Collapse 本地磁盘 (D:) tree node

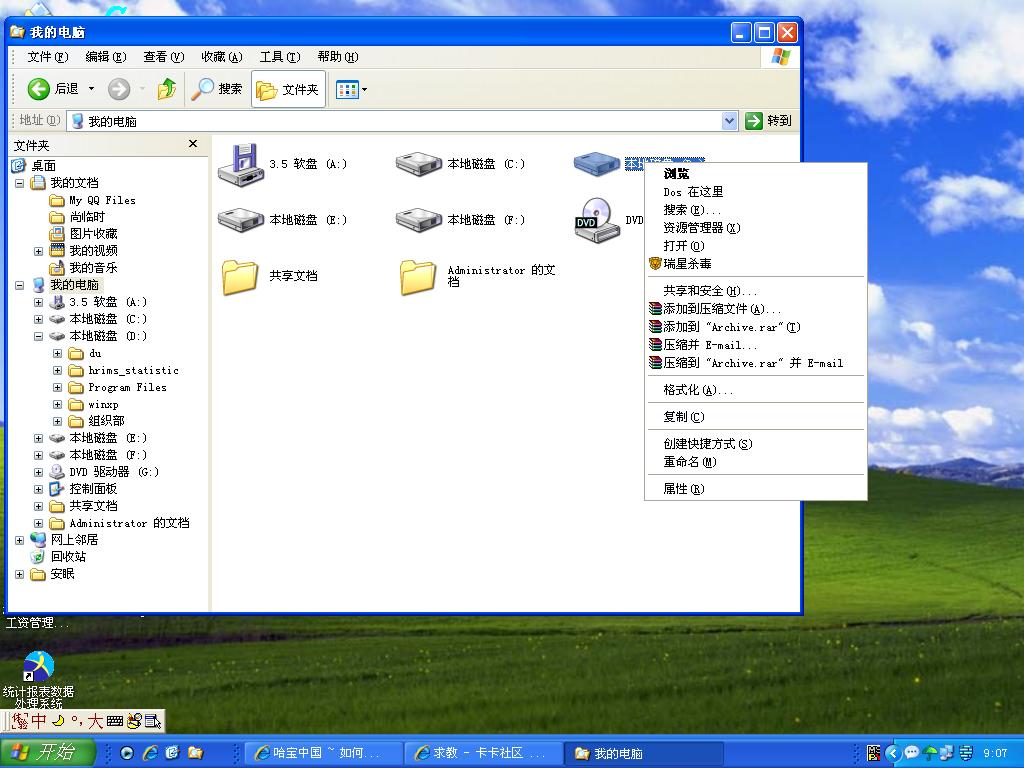tap(39, 336)
